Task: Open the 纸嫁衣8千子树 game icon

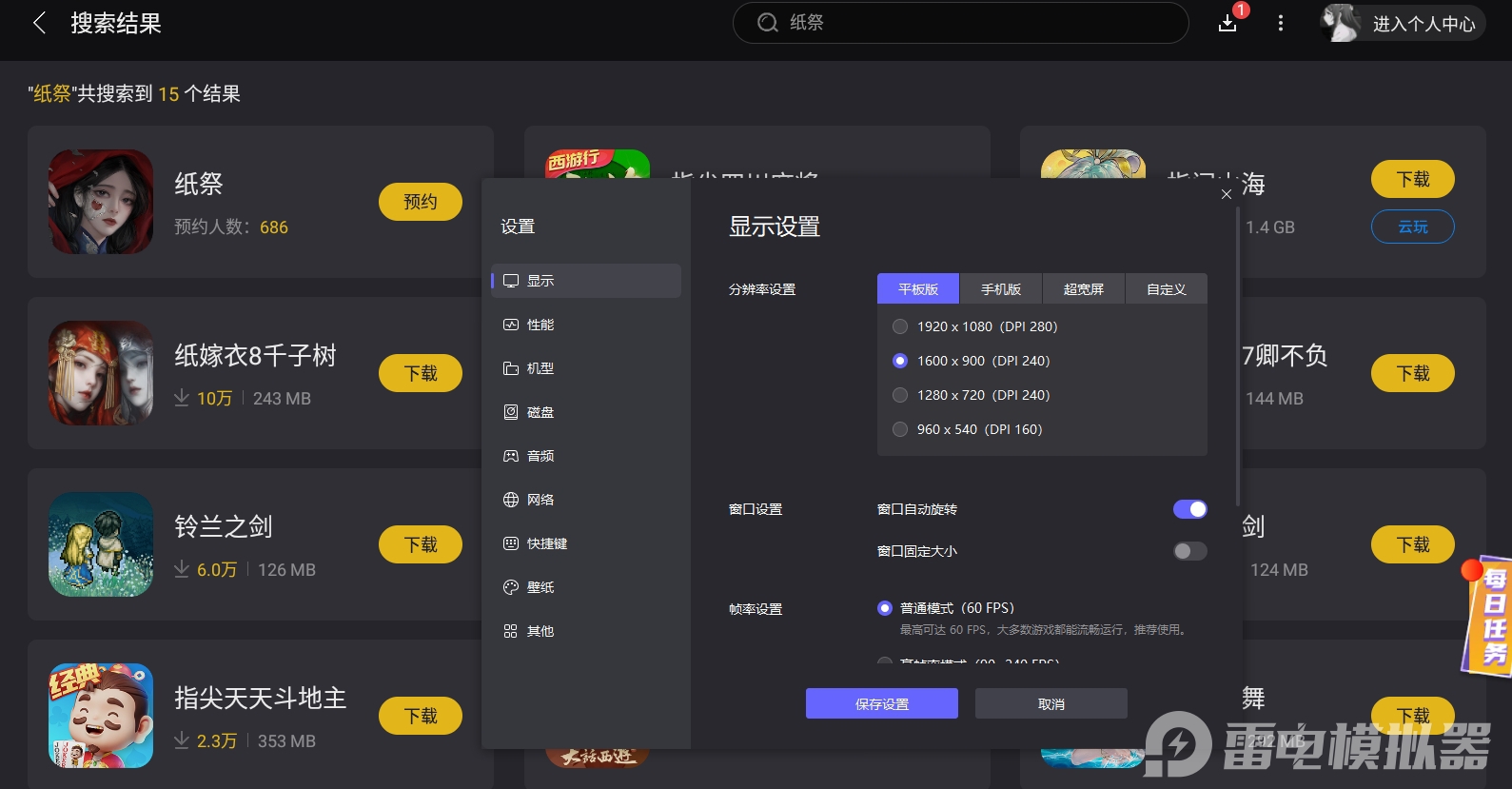Action: (101, 373)
